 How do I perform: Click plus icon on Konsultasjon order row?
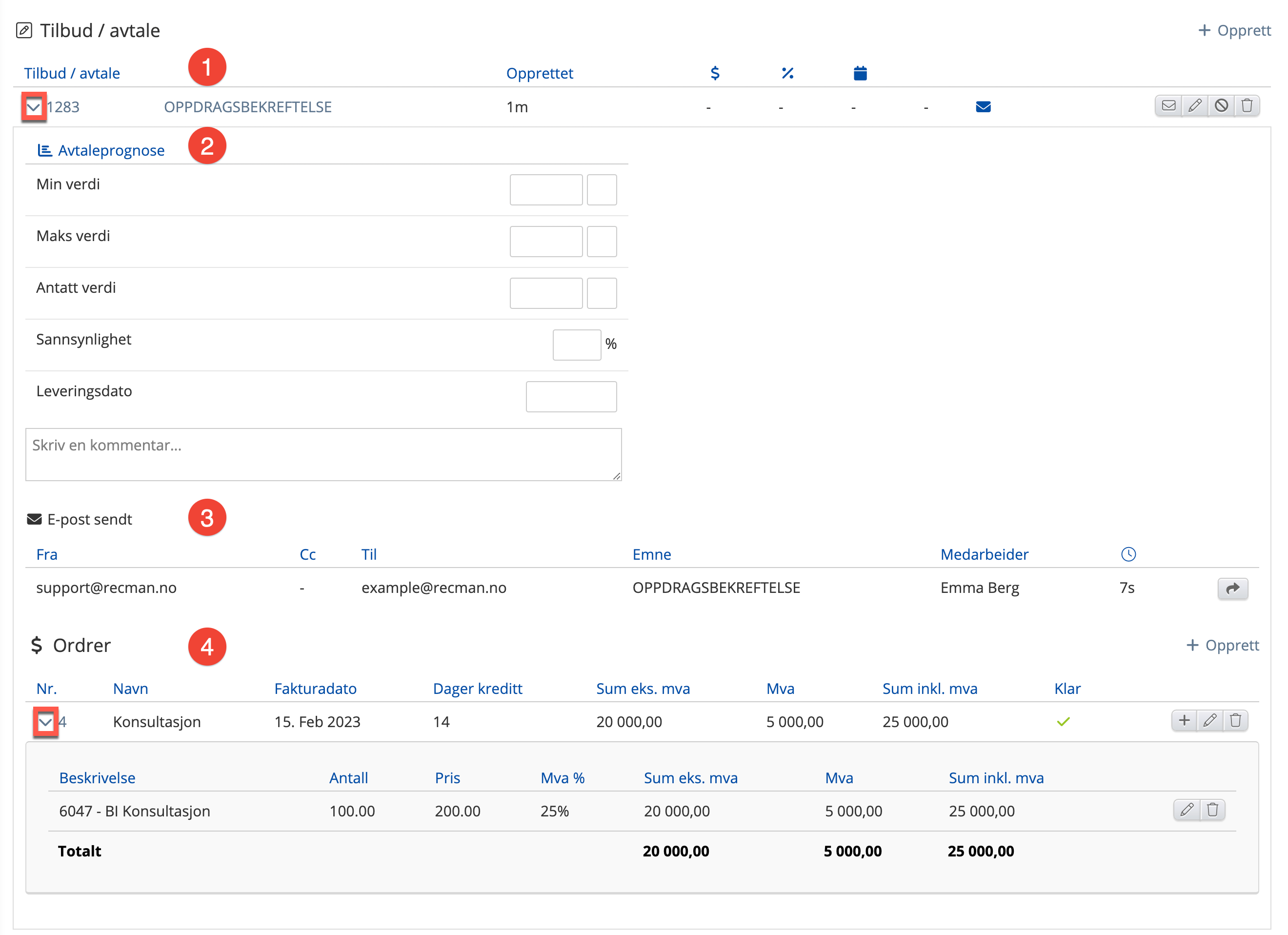tap(1184, 720)
